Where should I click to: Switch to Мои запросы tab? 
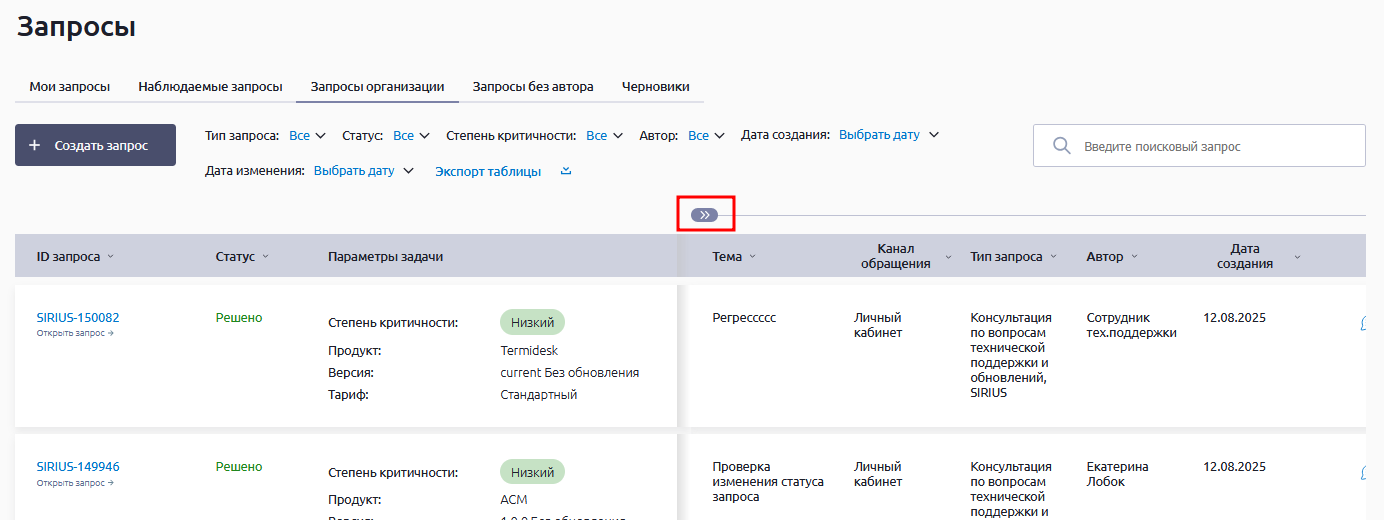69,87
